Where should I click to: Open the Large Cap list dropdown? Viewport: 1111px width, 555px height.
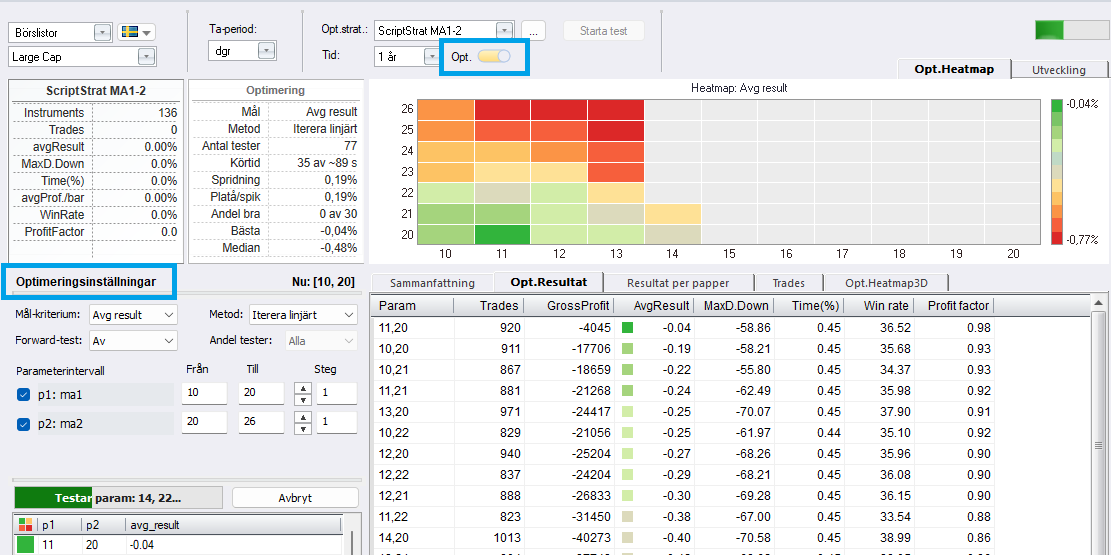147,57
